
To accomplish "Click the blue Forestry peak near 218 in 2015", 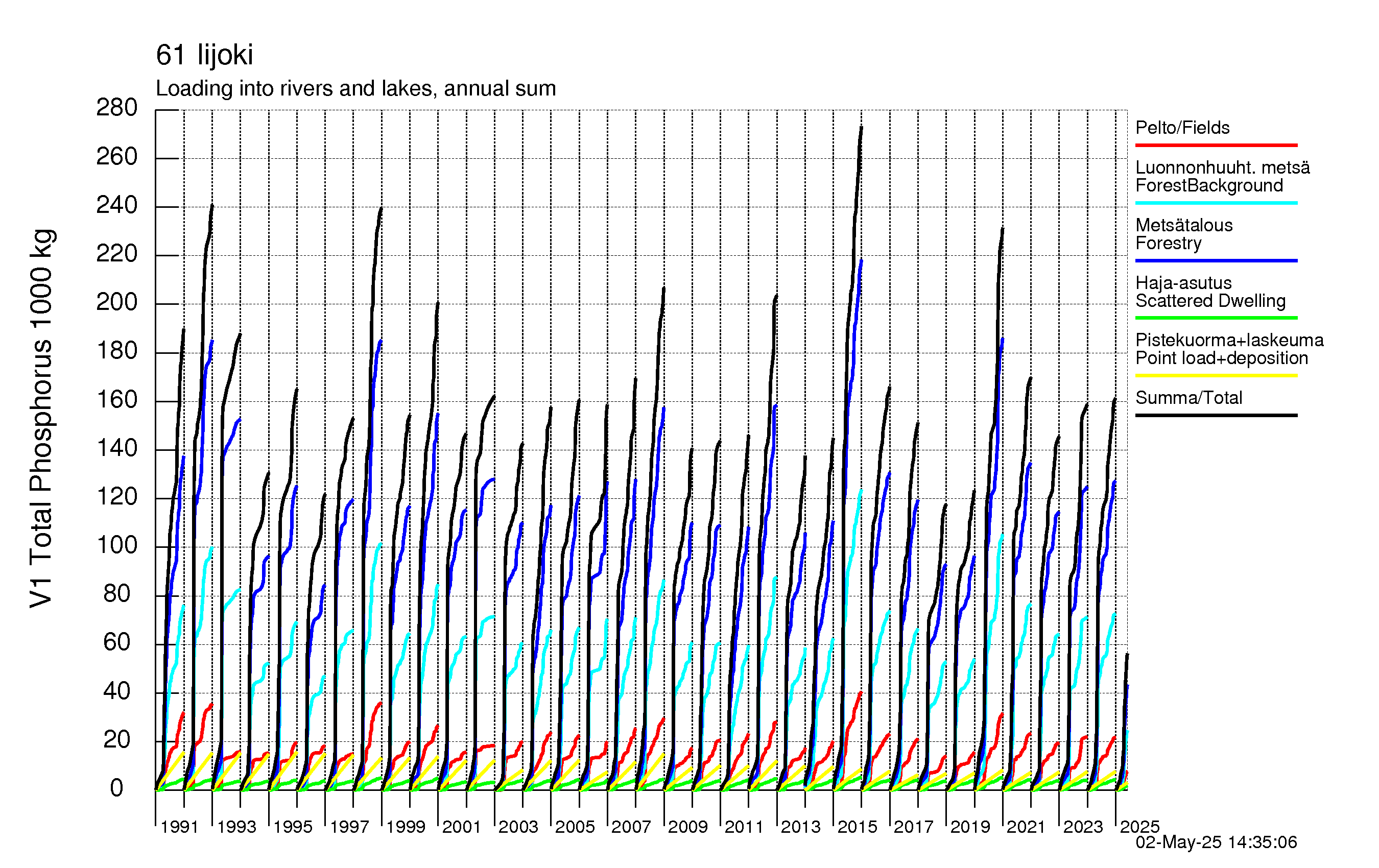I will coord(861,260).
